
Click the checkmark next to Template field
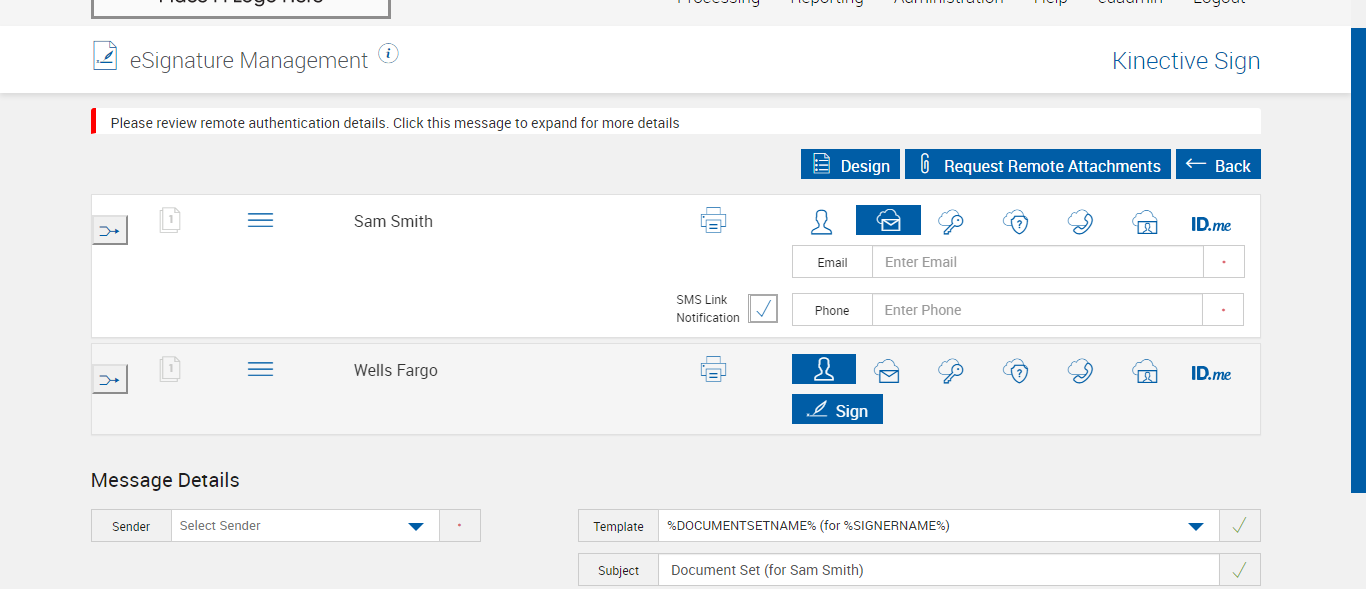(x=1240, y=526)
